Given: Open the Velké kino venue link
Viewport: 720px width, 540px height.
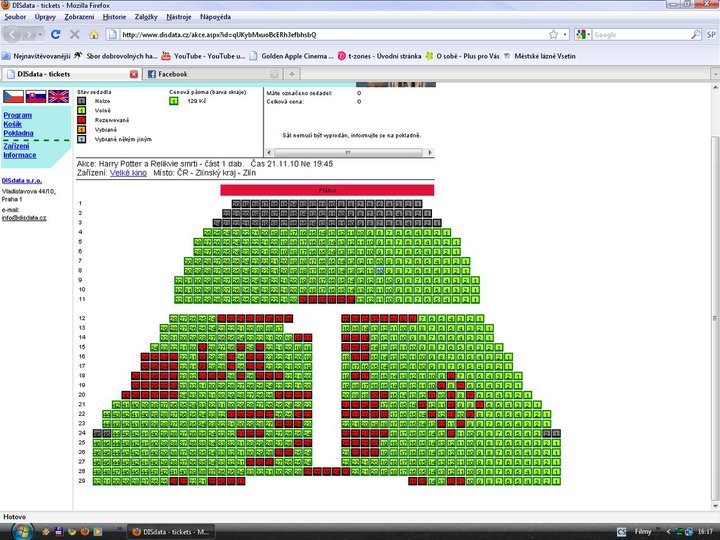Looking at the screenshot, I should coord(128,173).
